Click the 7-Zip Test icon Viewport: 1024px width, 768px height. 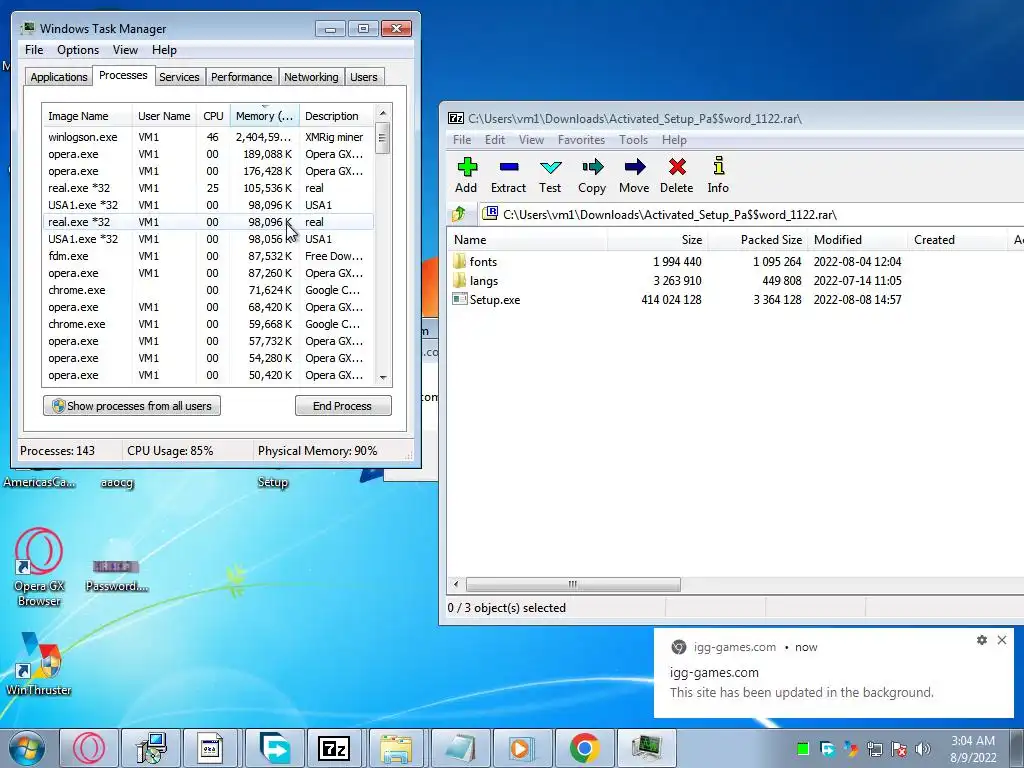[550, 167]
